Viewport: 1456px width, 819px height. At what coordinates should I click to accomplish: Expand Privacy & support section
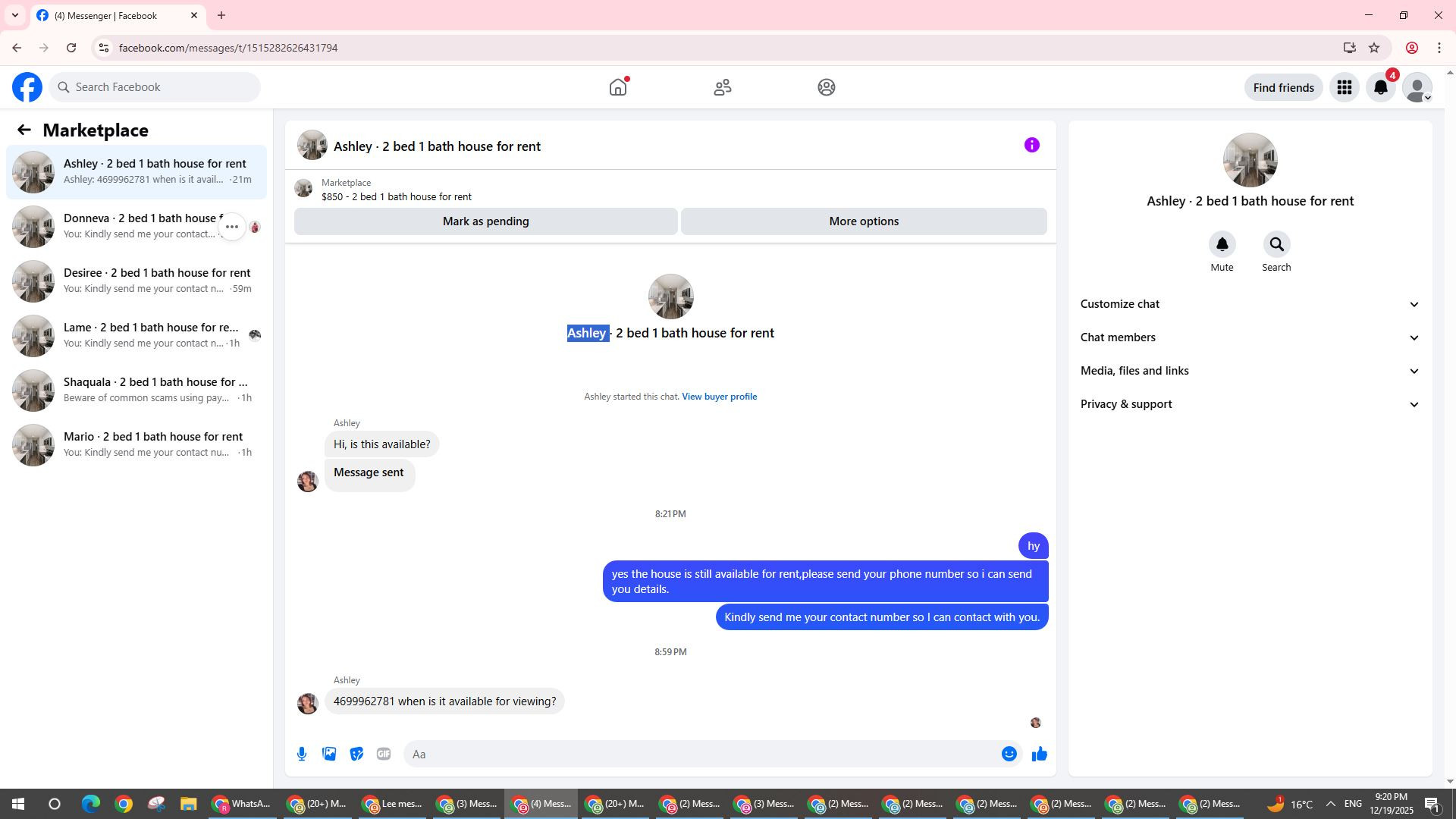[1249, 404]
